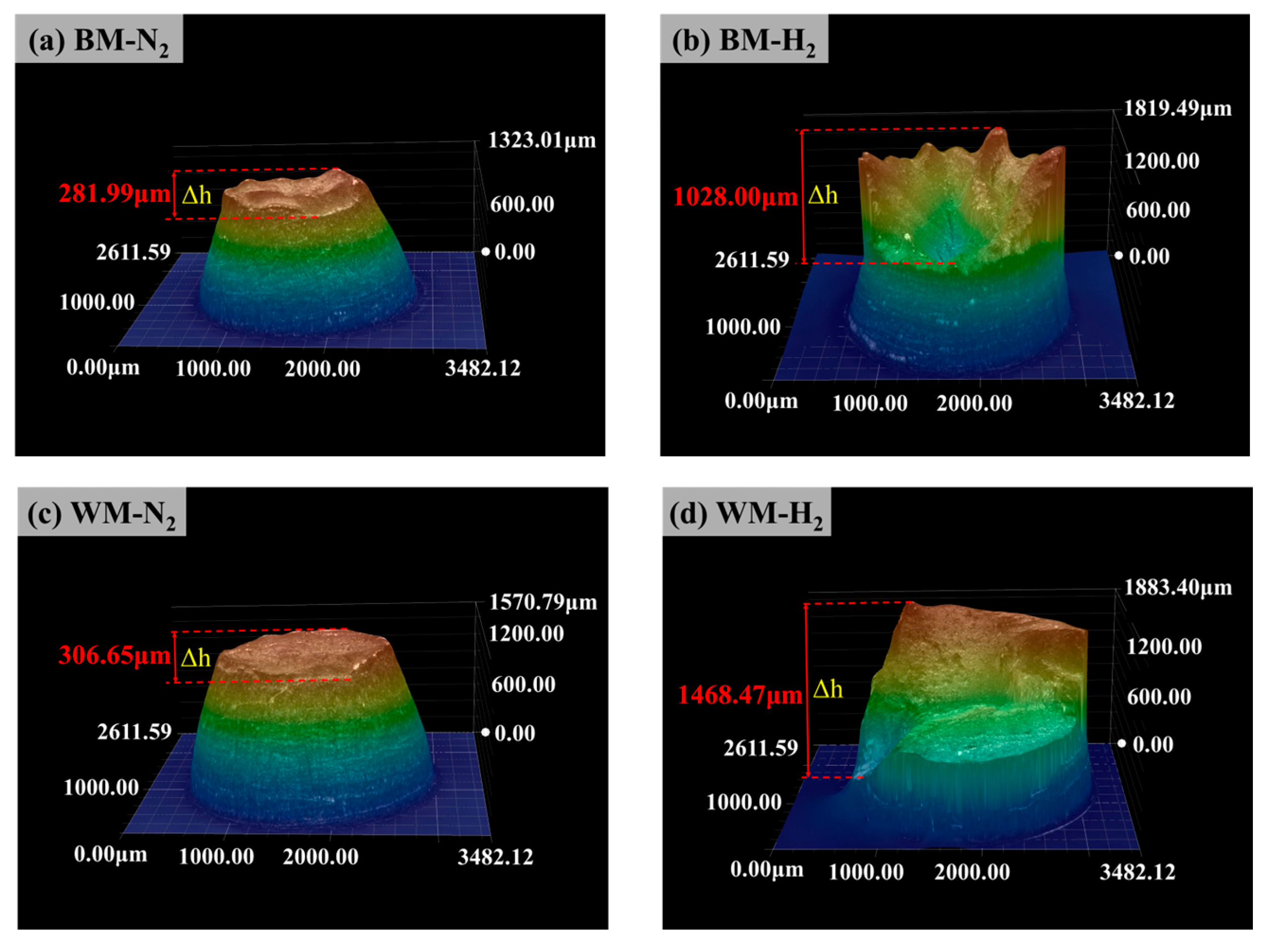Click the 1819.49μm axis maximum label
Viewport: 1273px width, 952px height.
pos(1177,109)
